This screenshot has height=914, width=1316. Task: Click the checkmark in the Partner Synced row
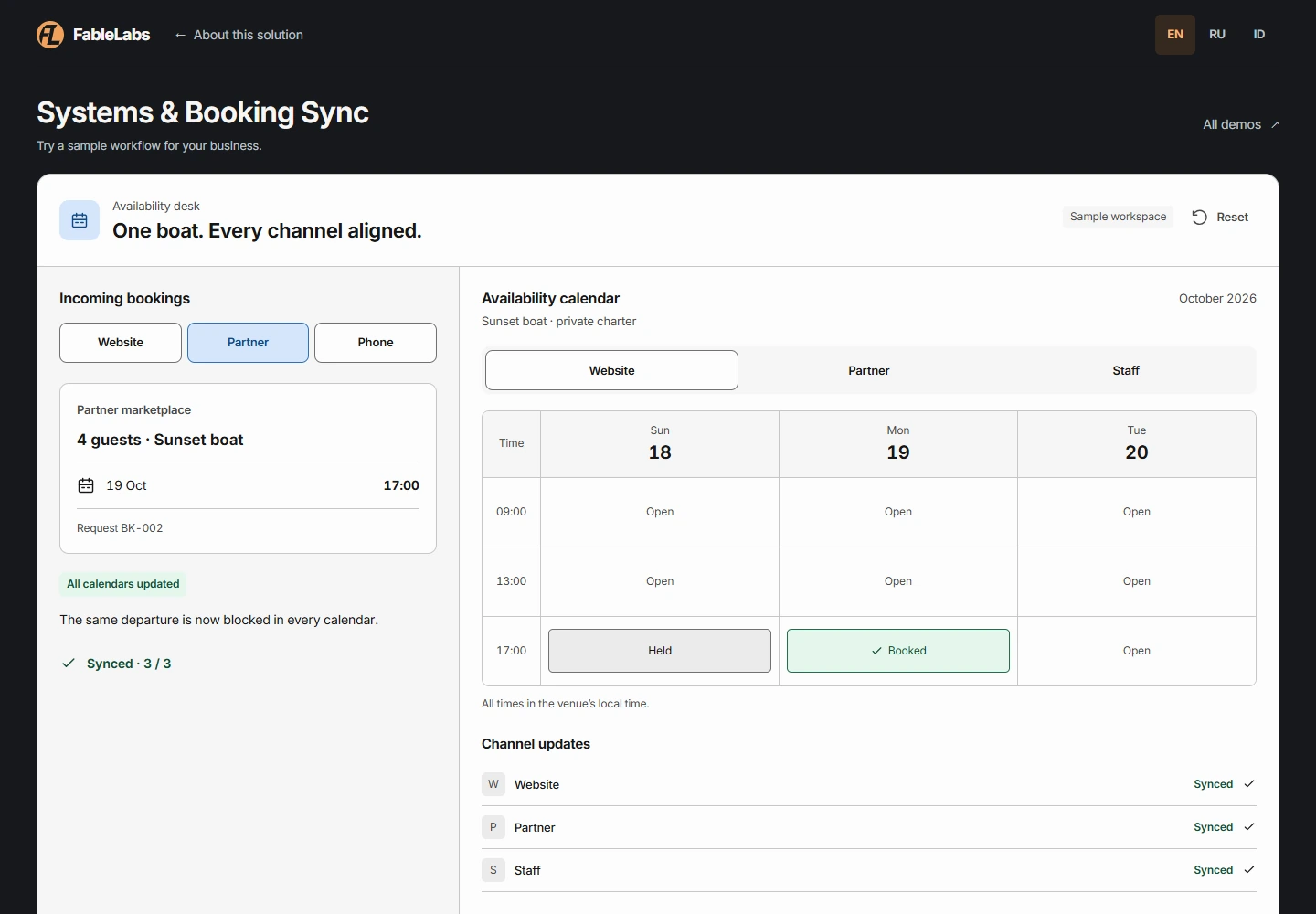coord(1249,827)
